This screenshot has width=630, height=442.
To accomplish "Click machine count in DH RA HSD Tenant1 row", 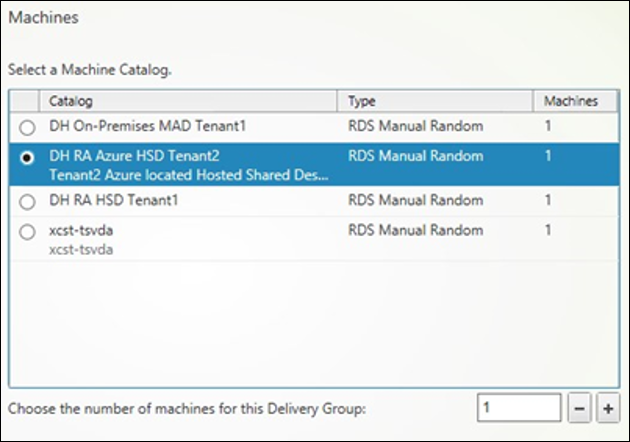I will coord(548,200).
